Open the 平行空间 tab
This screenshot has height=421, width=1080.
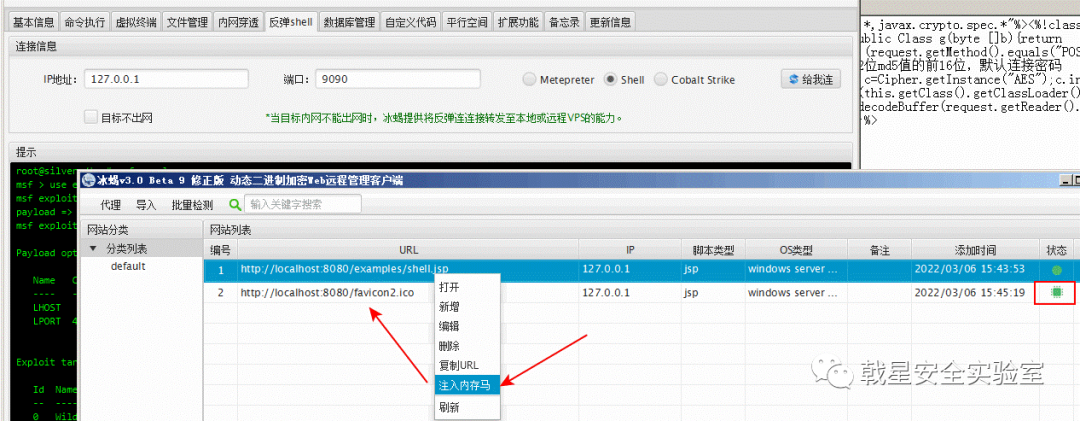tap(467, 22)
